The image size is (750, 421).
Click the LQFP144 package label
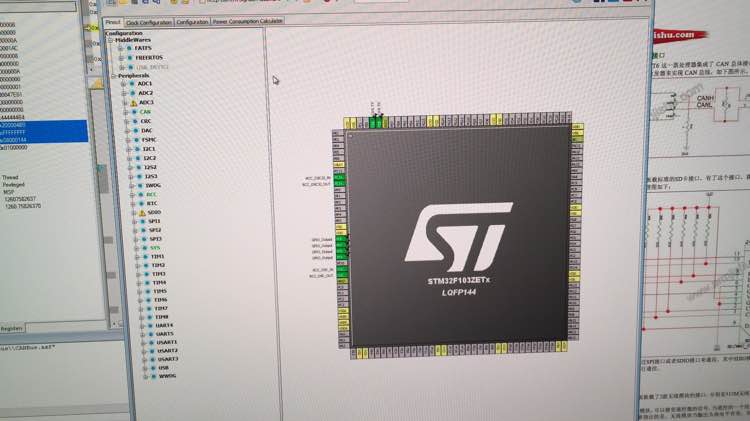point(459,292)
